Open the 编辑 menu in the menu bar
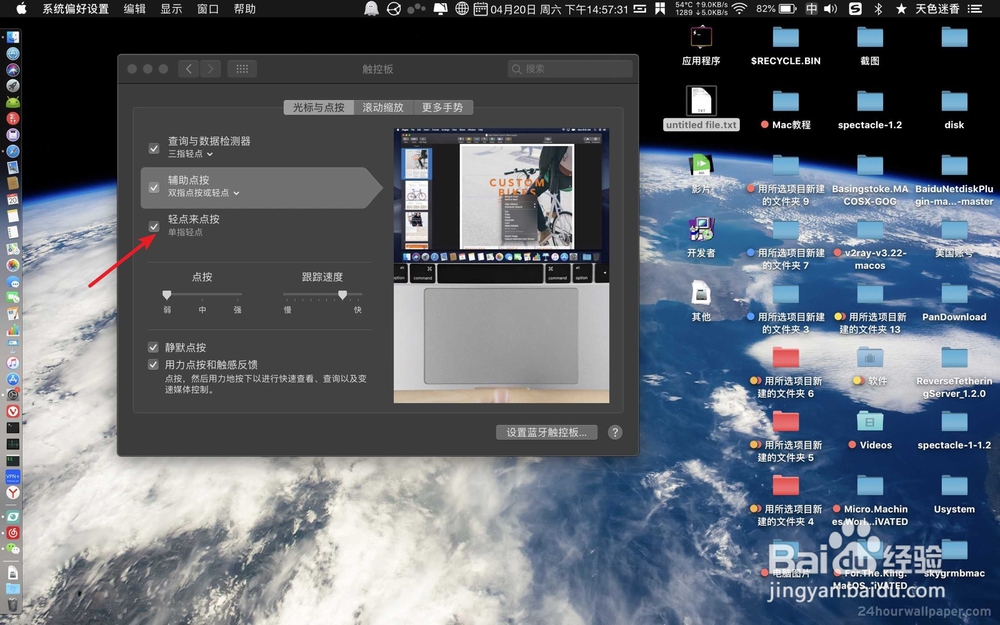Viewport: 1000px width, 625px height. (x=134, y=9)
